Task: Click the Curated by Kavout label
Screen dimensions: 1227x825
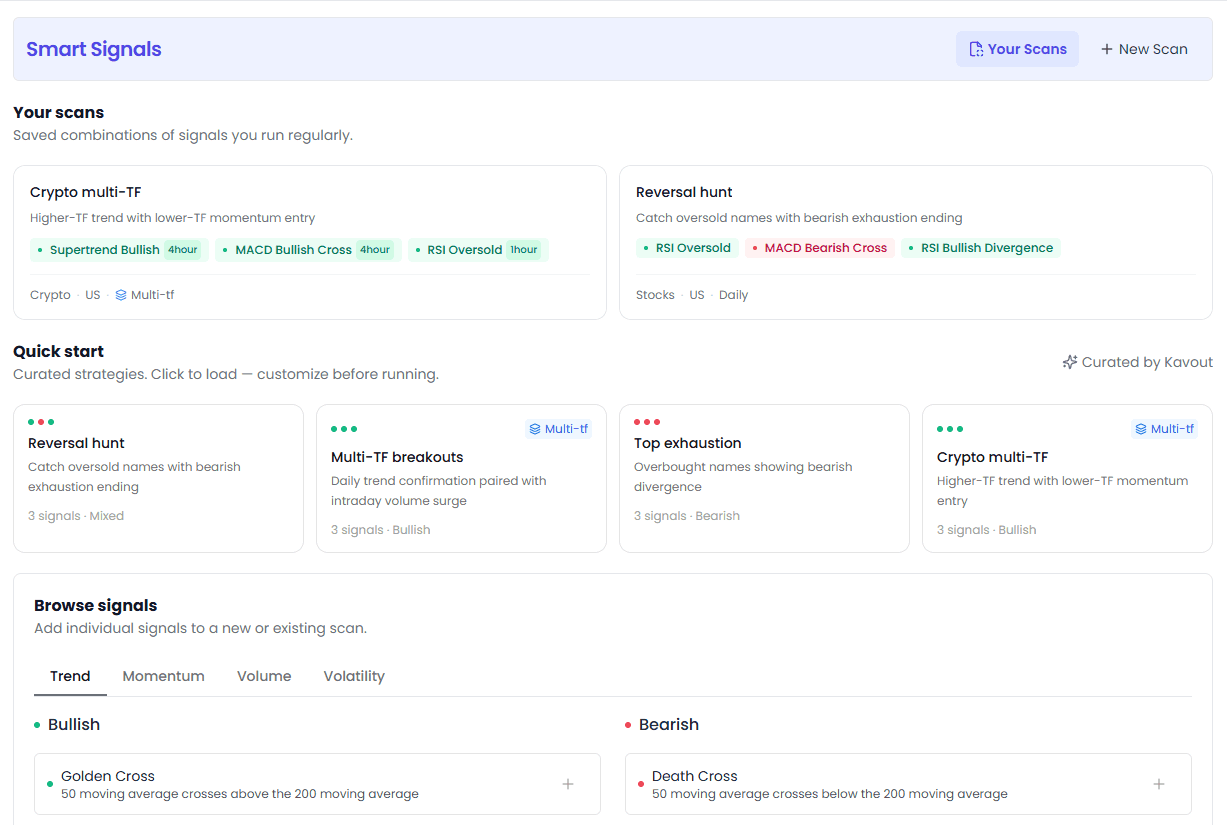Action: (x=1147, y=362)
